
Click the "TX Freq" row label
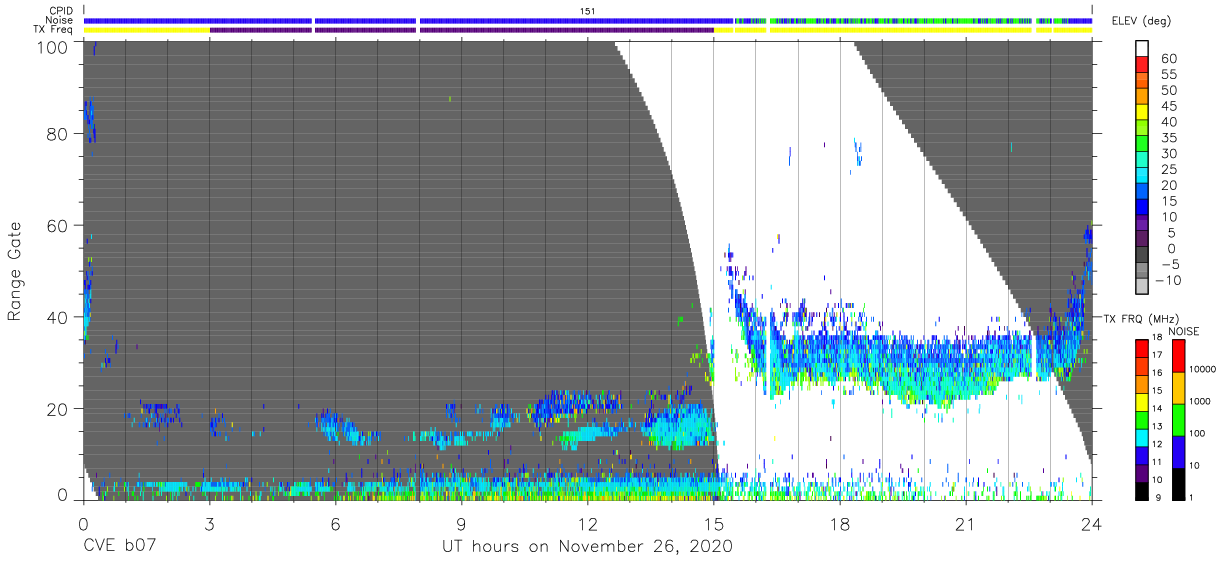point(53,30)
